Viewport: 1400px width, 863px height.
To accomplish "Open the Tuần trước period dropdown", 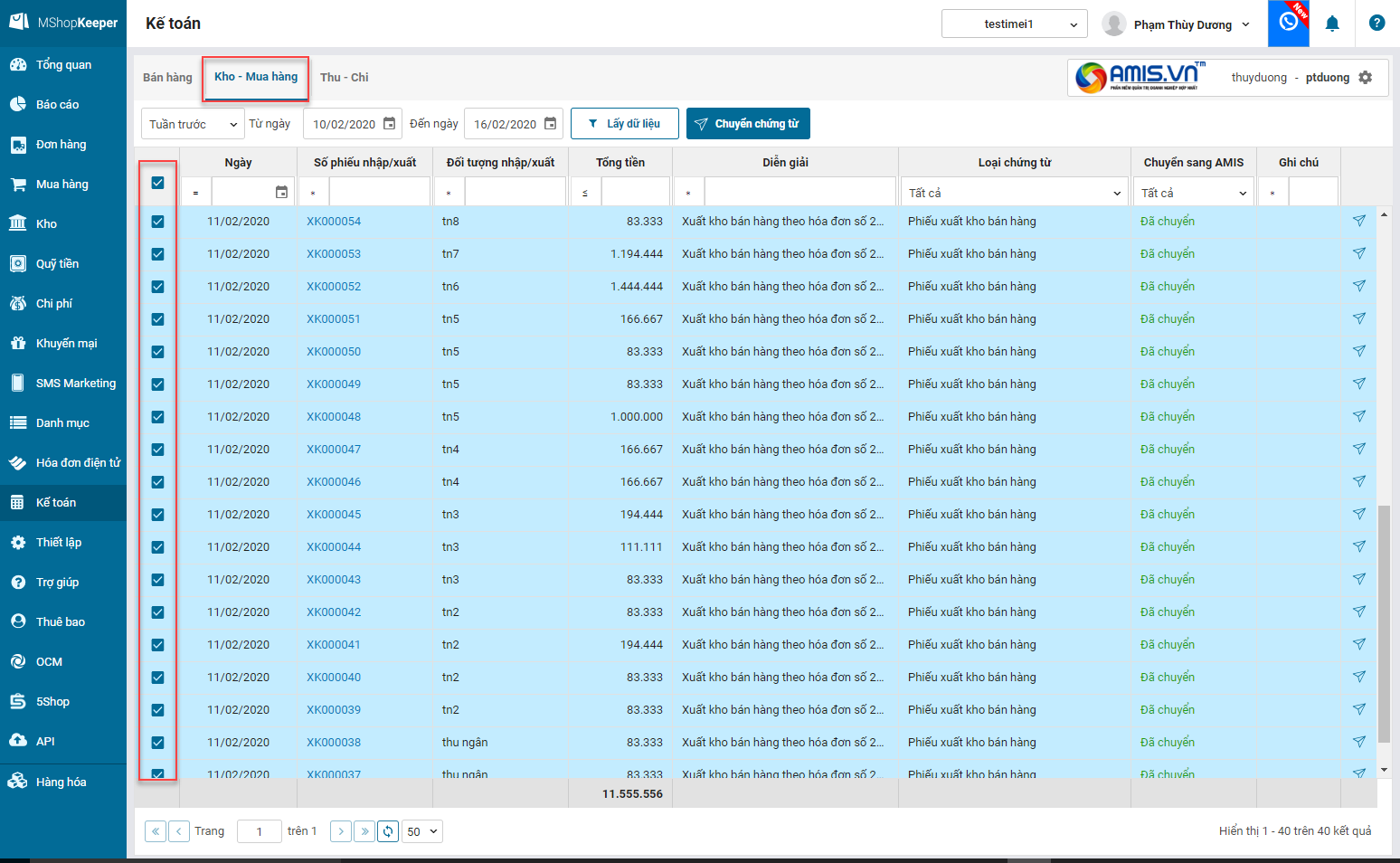I will [193, 124].
